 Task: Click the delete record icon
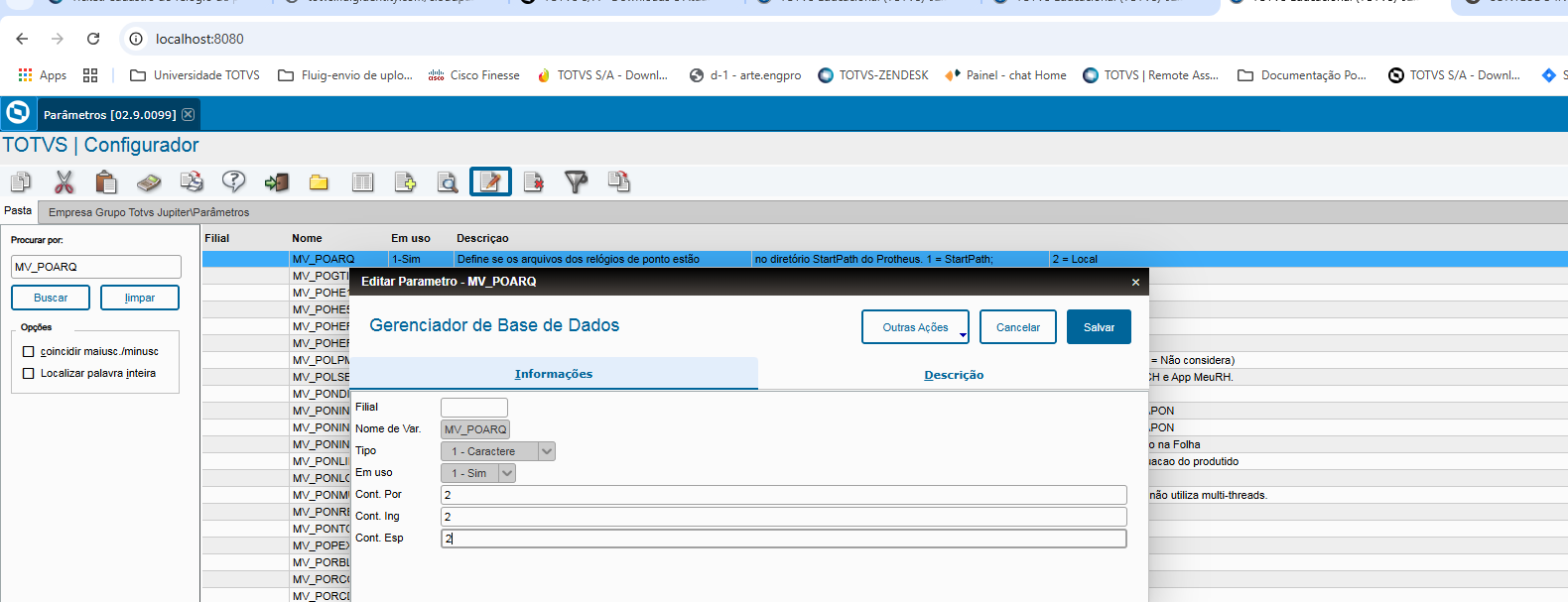pyautogui.click(x=534, y=181)
